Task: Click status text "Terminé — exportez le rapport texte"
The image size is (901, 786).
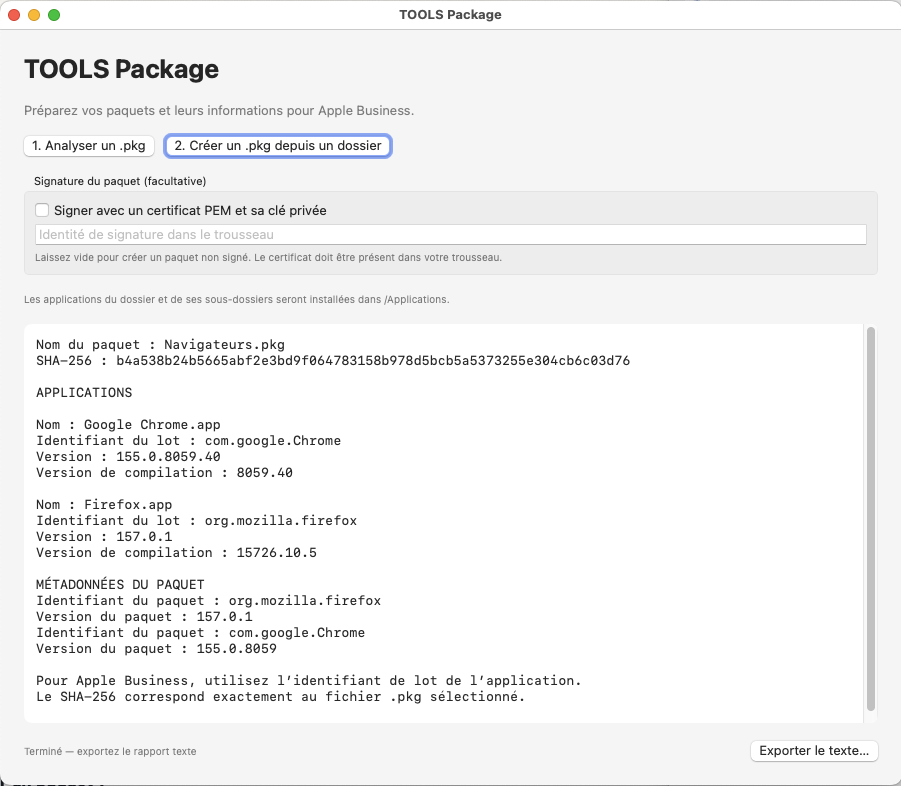Action: click(110, 752)
